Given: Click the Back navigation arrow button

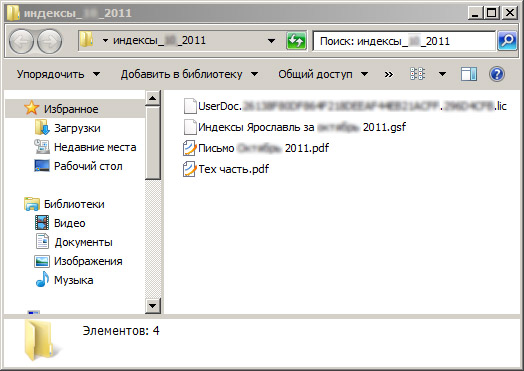Looking at the screenshot, I should point(21,41).
